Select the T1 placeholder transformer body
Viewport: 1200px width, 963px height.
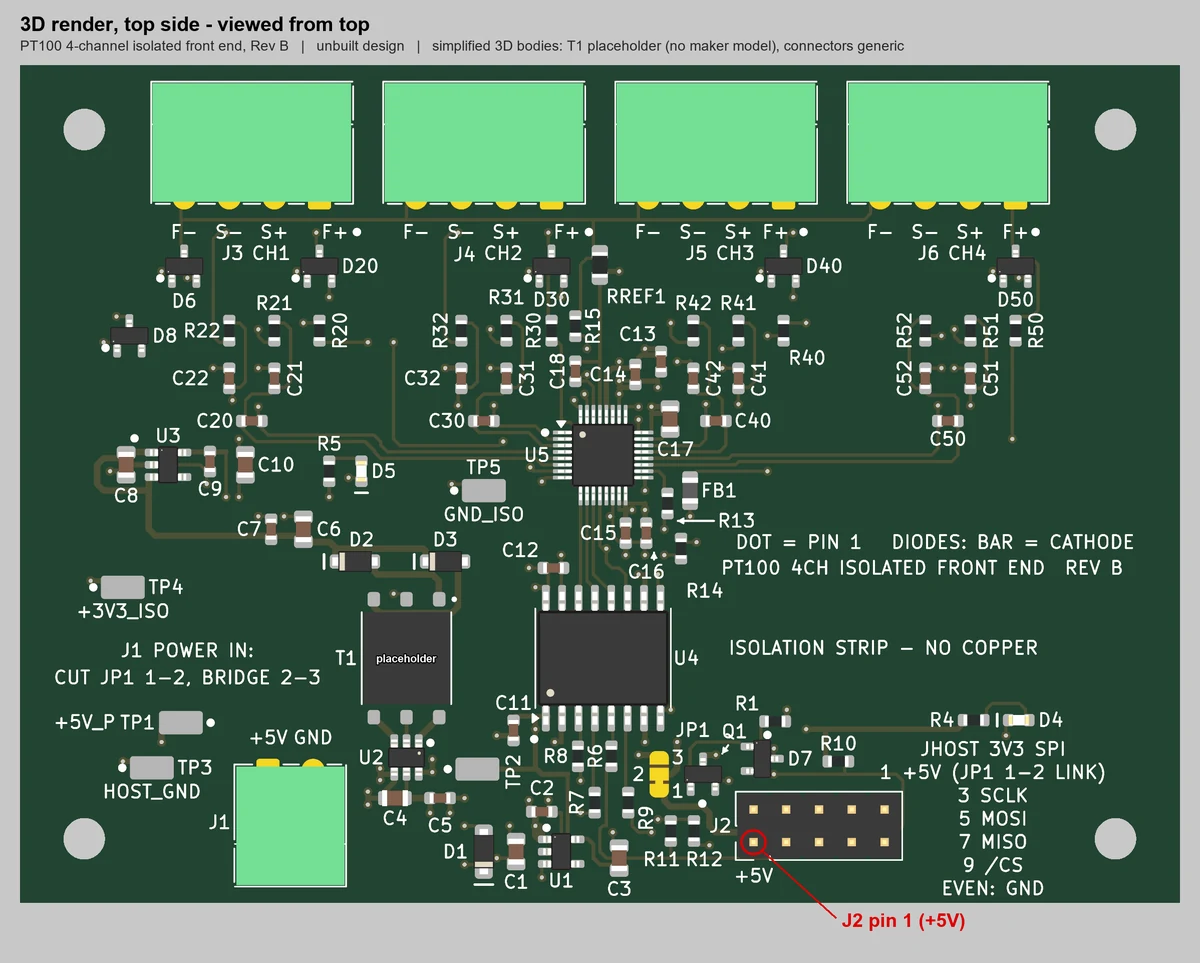(x=407, y=659)
